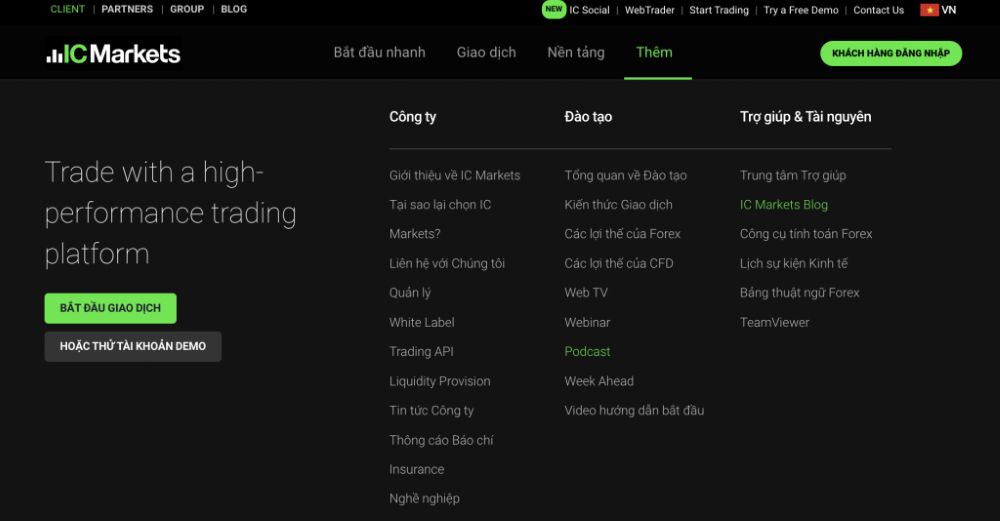Open Trung tâm Trợ giúp help center

point(793,176)
